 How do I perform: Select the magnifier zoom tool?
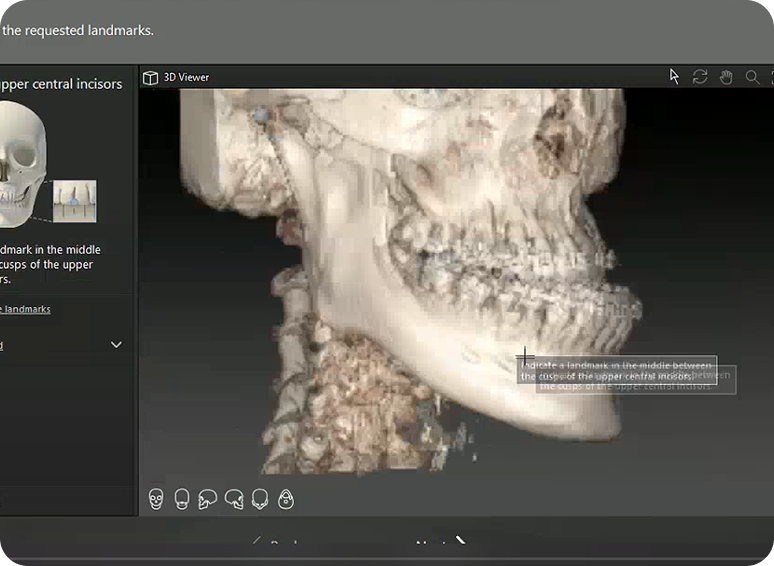coord(753,77)
